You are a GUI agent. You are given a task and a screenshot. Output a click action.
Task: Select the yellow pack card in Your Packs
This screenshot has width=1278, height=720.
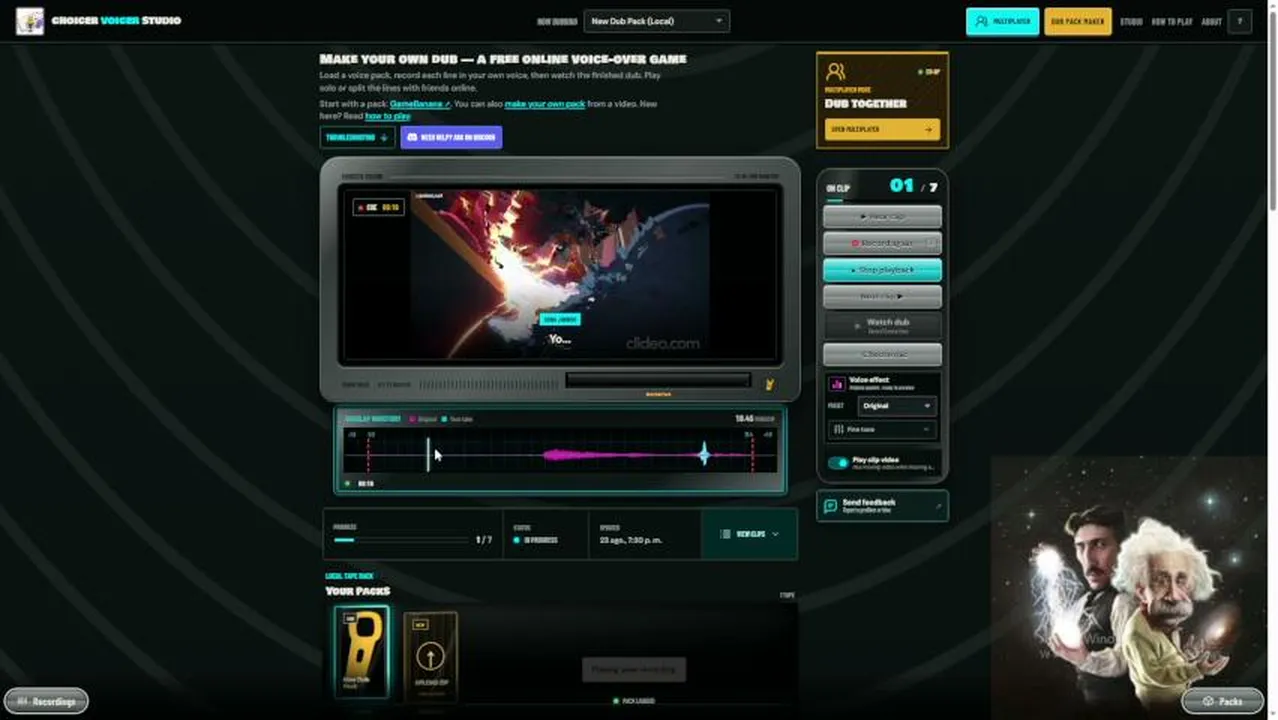[x=361, y=651]
